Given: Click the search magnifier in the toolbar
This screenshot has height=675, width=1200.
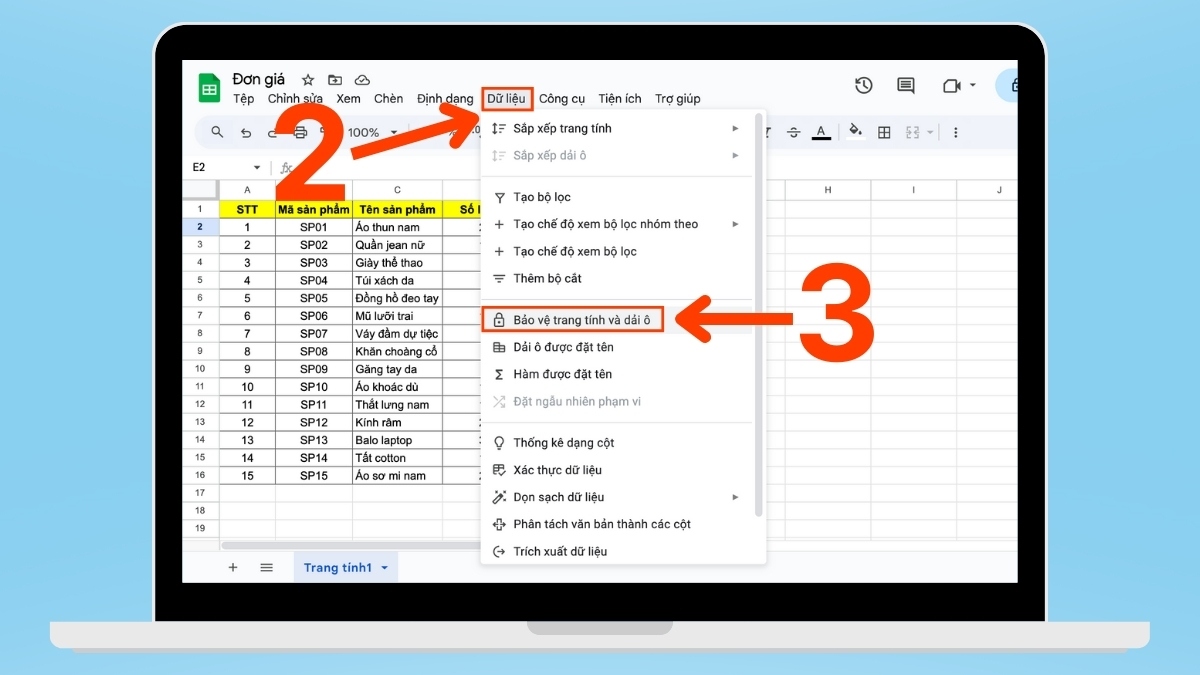Looking at the screenshot, I should point(217,132).
